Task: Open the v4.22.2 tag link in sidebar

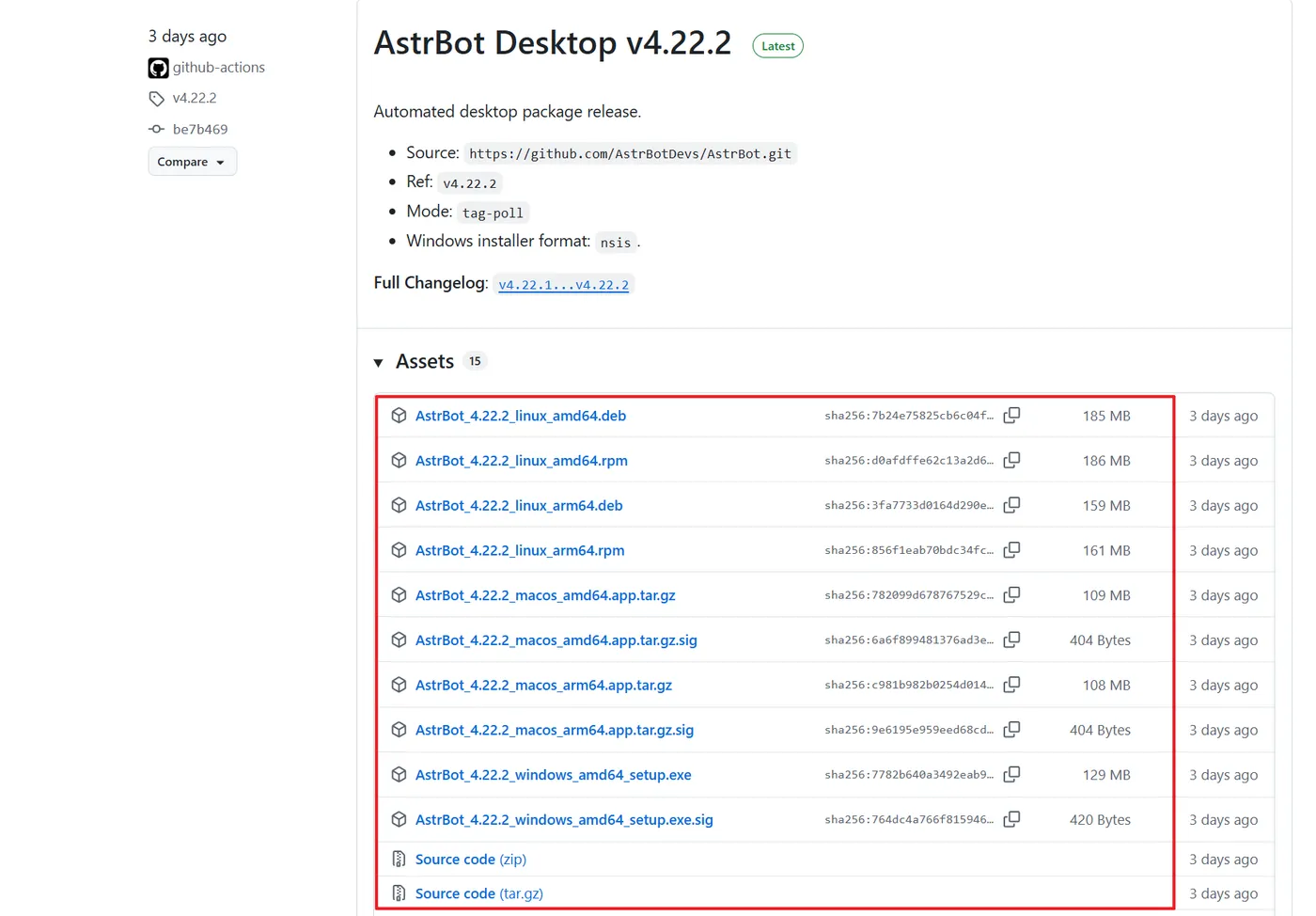Action: [x=195, y=98]
